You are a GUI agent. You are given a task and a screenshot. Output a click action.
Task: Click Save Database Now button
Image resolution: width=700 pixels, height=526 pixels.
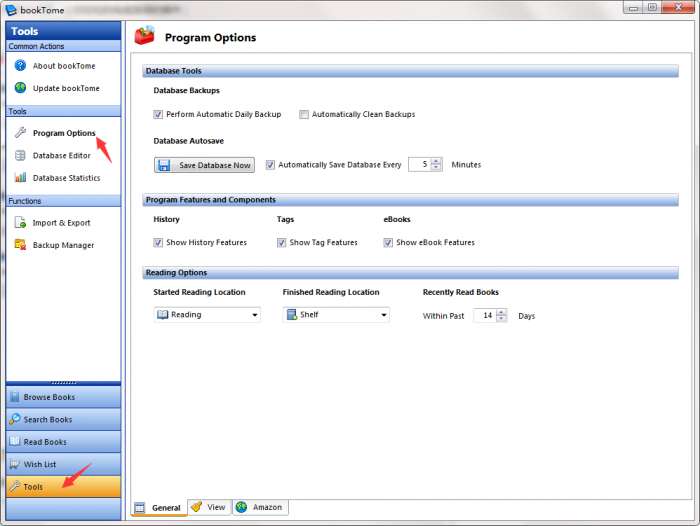click(x=204, y=165)
